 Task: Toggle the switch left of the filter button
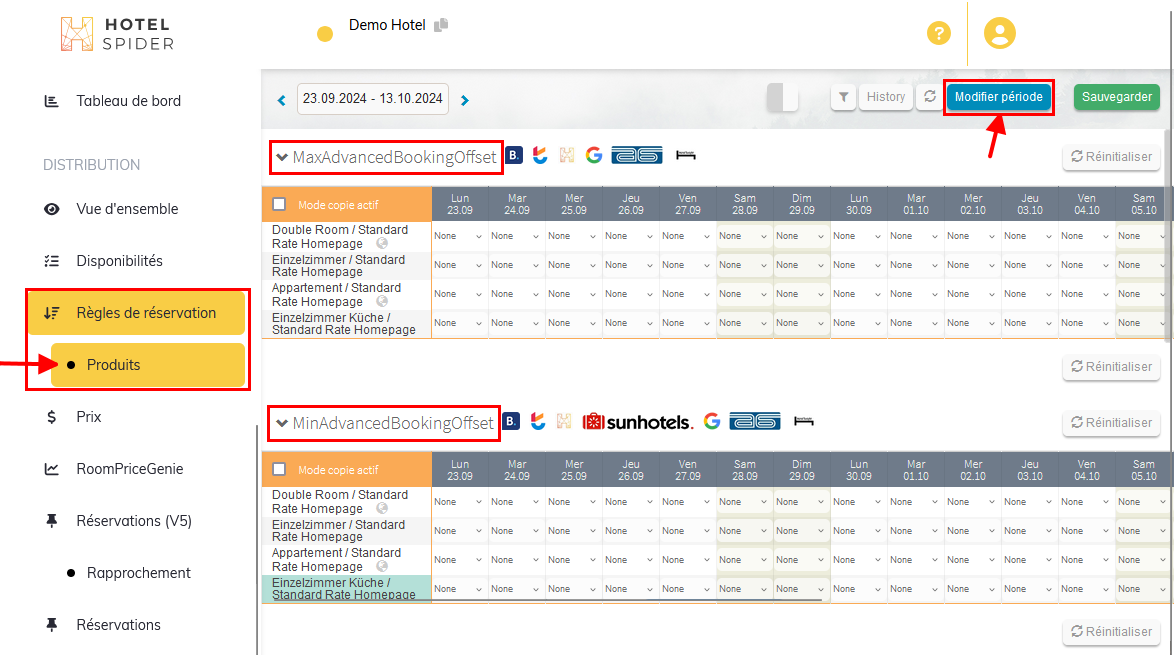coord(782,97)
